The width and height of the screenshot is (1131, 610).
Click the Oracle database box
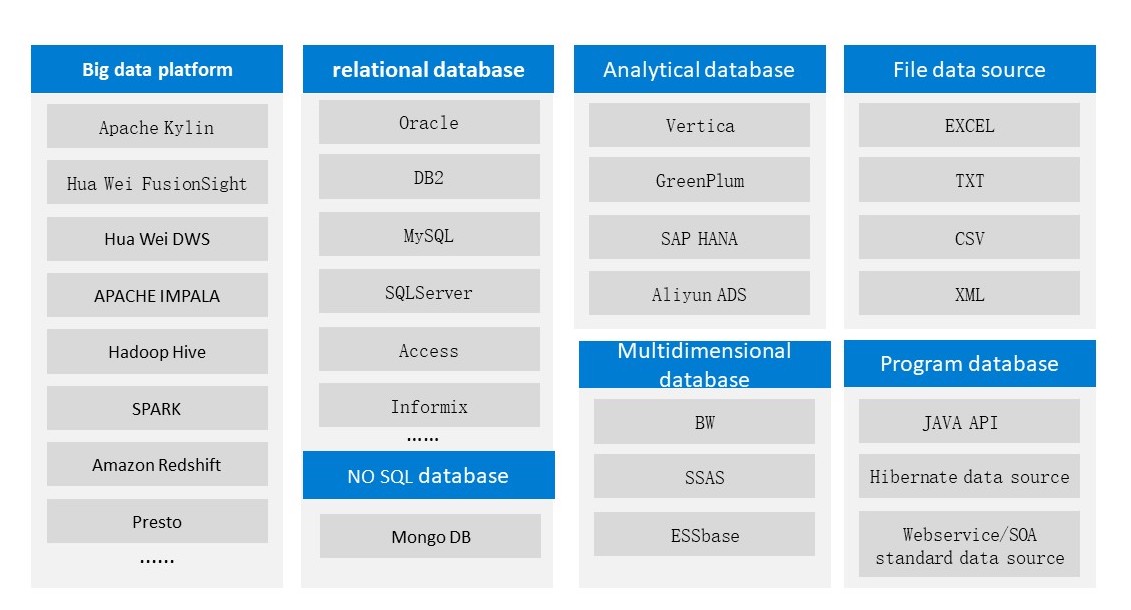429,122
